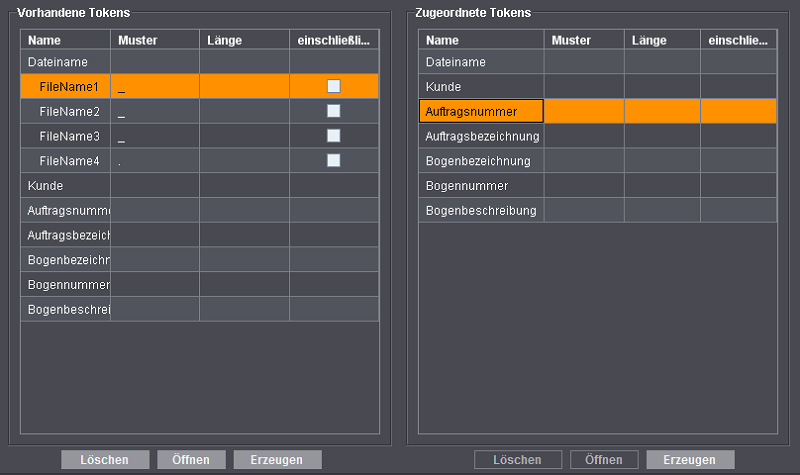Tick the checkbox for FileName4

click(334, 160)
